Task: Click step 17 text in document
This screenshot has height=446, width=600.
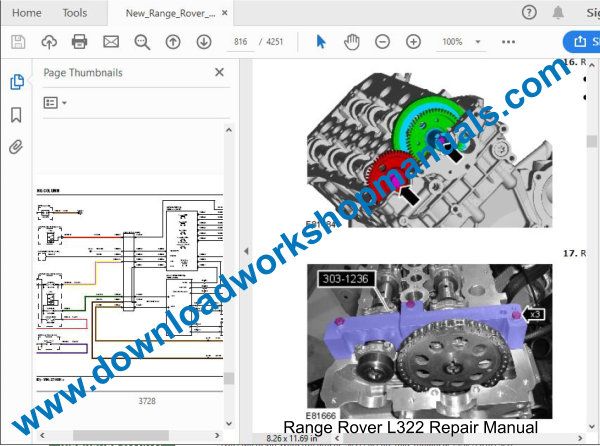Action: click(x=574, y=253)
